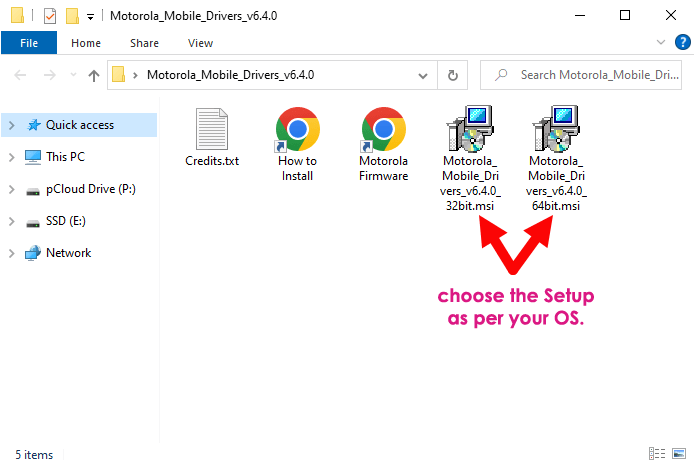Expand the Quick access tree node
Viewport: 695px width, 467px height.
pos(12,125)
